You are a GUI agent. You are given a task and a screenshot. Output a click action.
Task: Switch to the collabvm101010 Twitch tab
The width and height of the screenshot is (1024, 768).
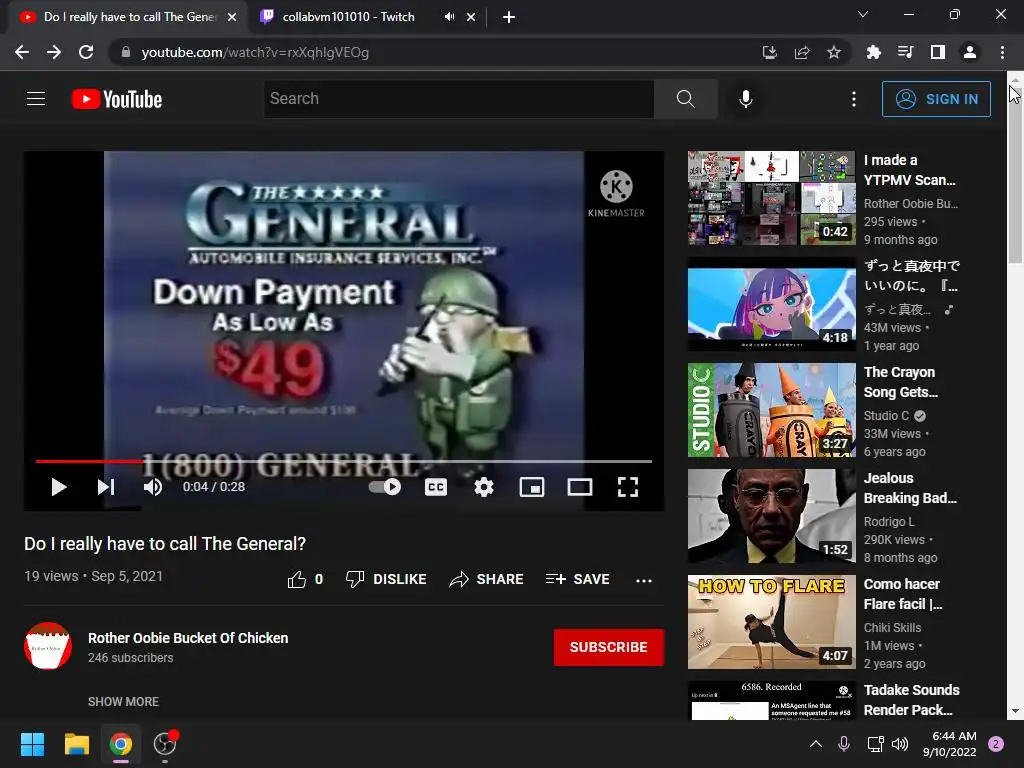tap(349, 17)
